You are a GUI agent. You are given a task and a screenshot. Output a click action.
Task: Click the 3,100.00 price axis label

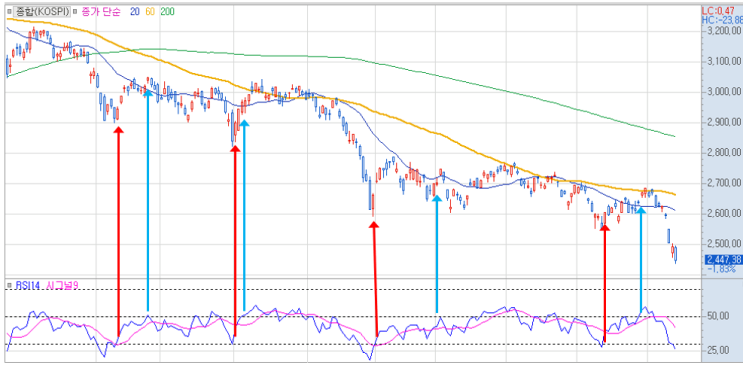725,61
